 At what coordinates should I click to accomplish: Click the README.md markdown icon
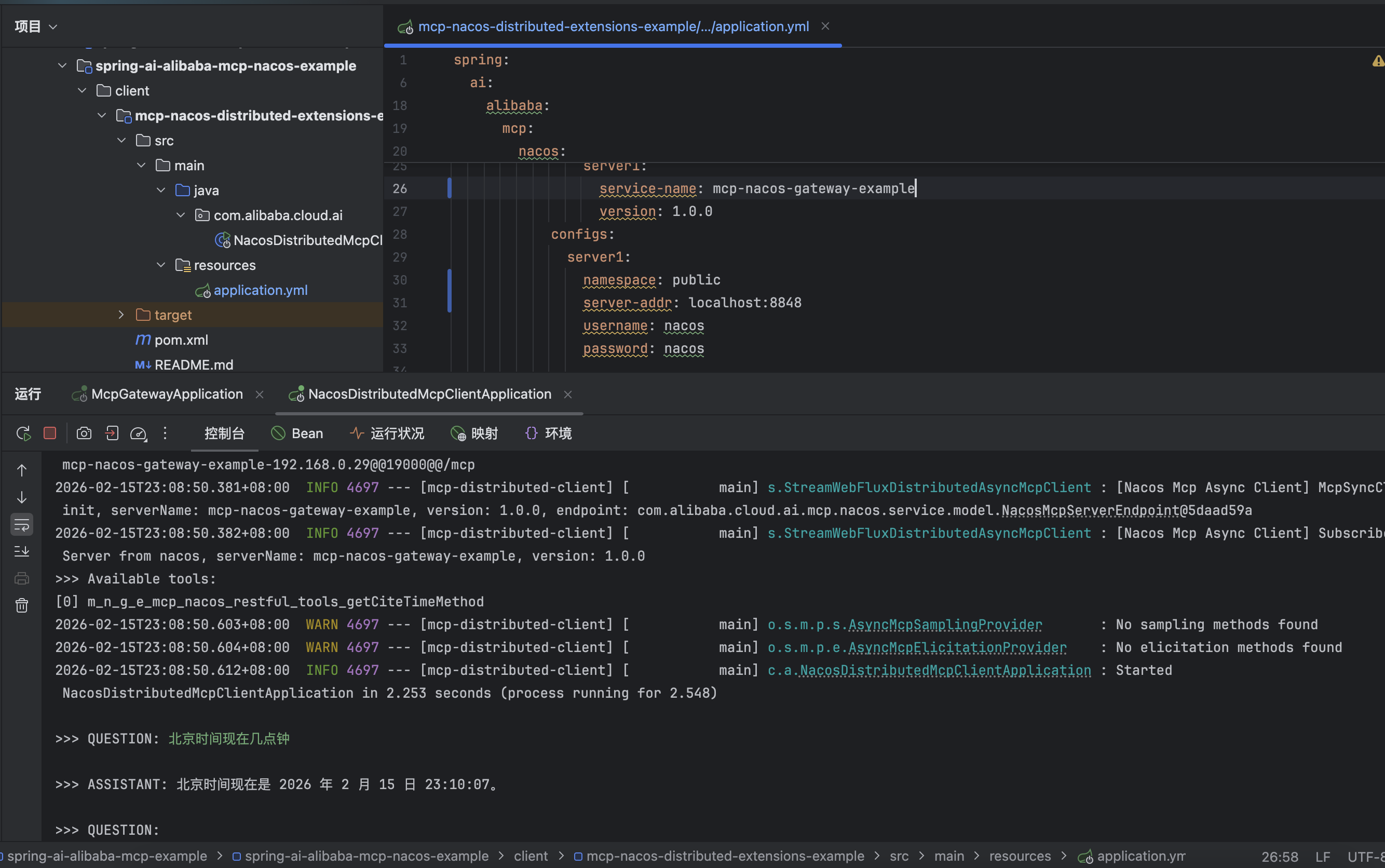(143, 365)
